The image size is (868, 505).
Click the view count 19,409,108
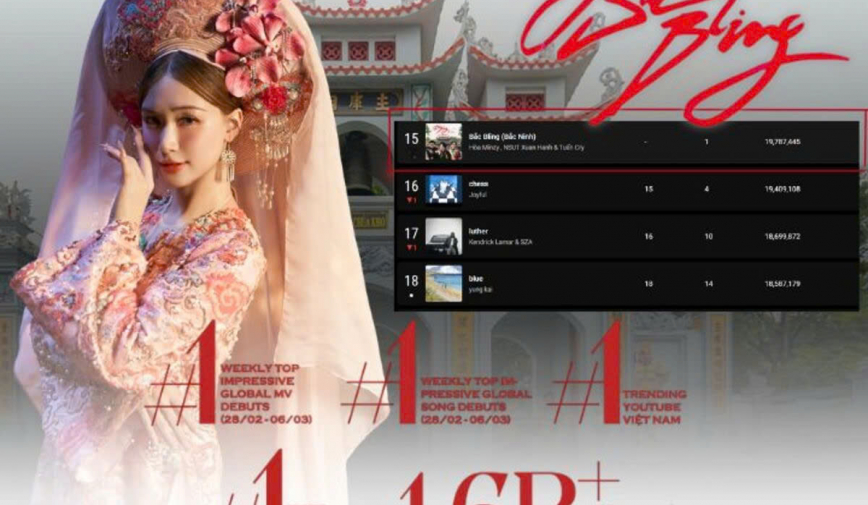tap(782, 189)
